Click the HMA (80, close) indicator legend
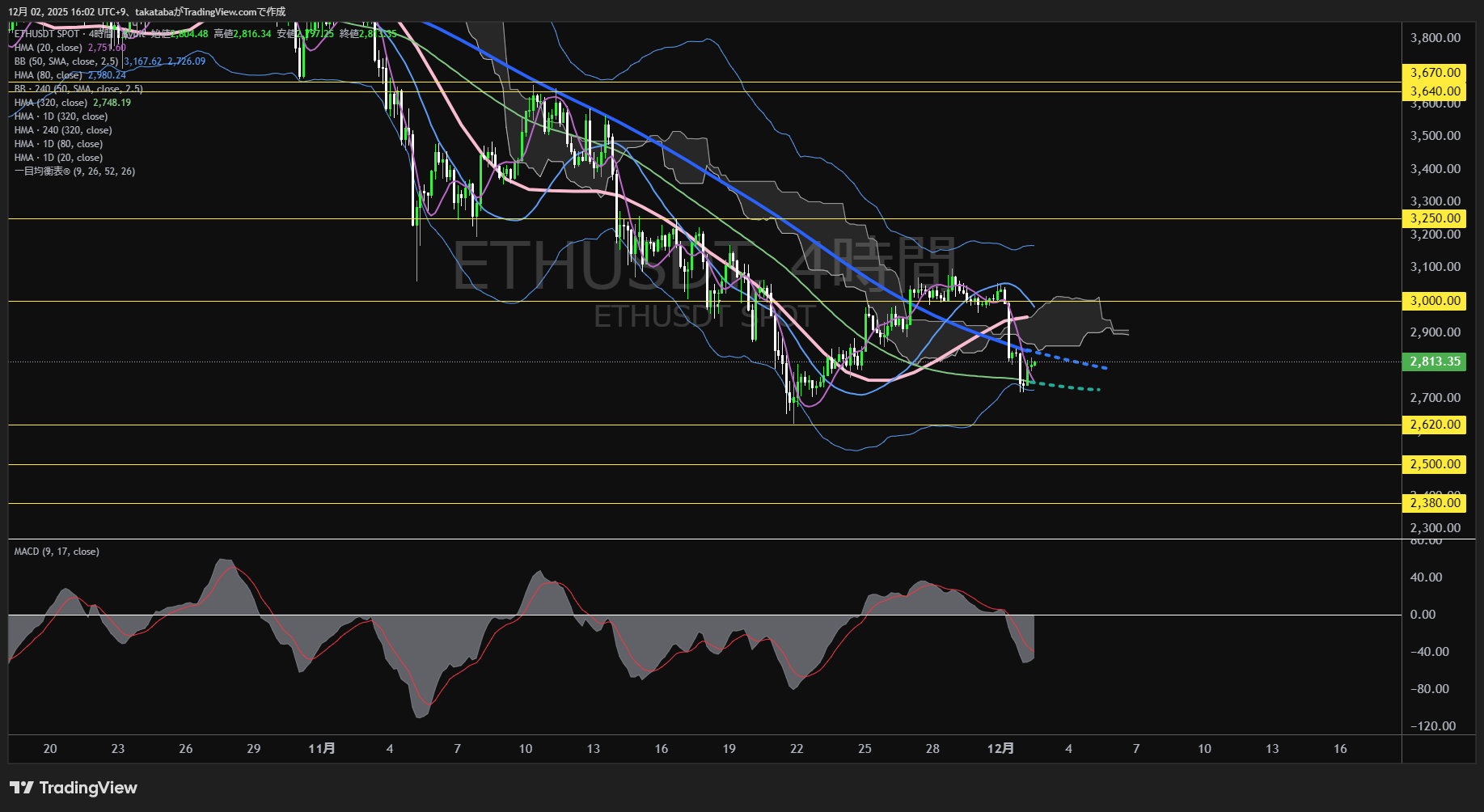Viewport: 1484px width, 812px height. (x=49, y=75)
